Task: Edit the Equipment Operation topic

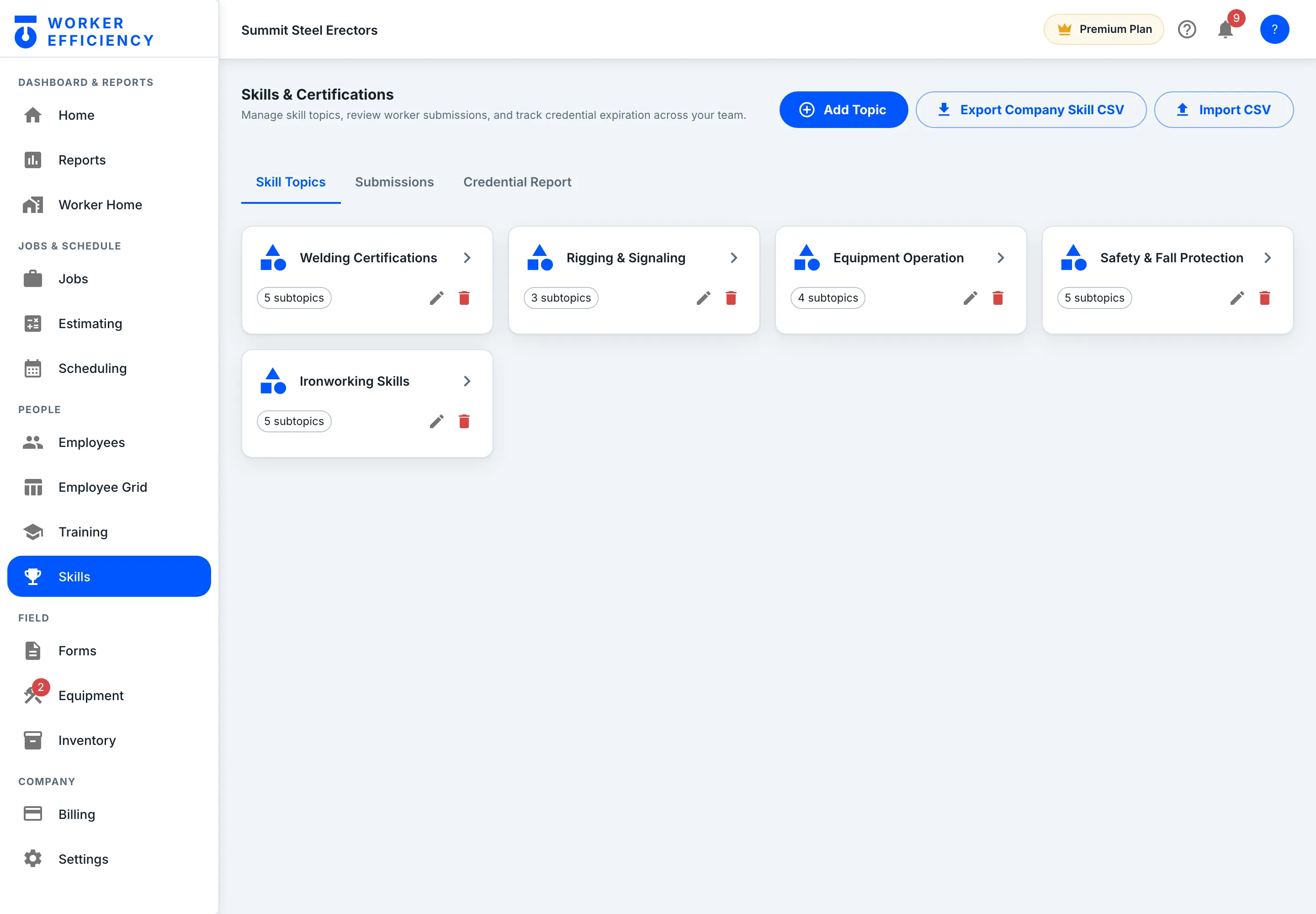Action: (x=970, y=298)
